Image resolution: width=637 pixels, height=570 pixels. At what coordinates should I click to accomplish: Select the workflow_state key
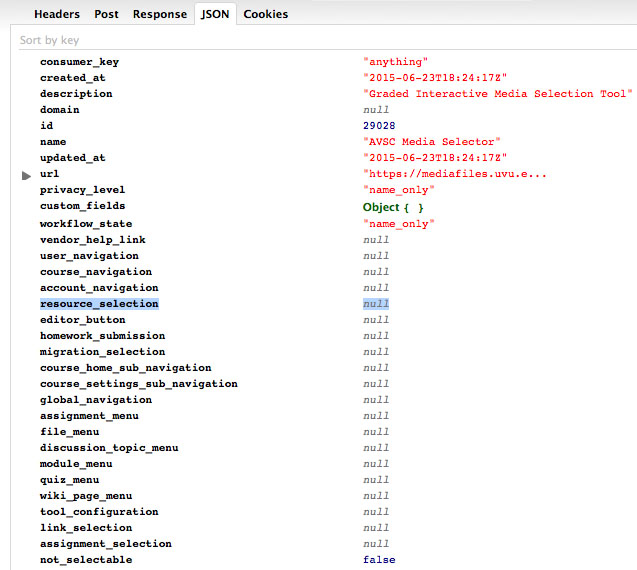click(86, 224)
